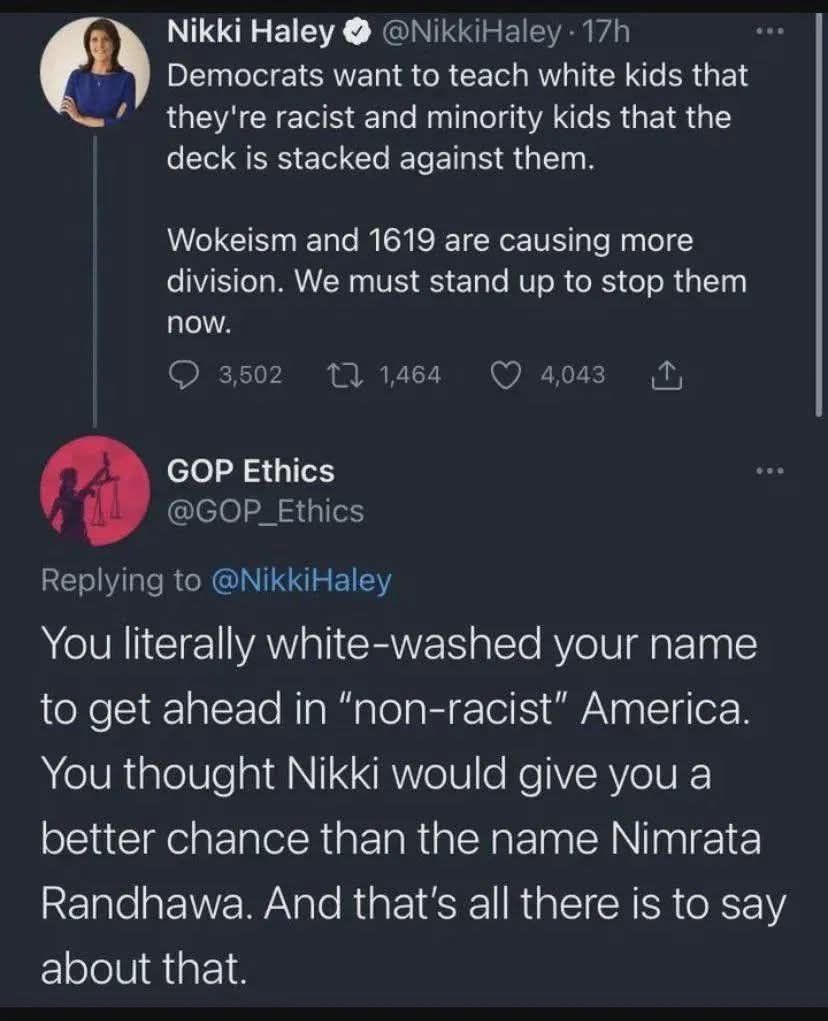
Task: Click the reply speech bubble icon
Action: click(181, 374)
